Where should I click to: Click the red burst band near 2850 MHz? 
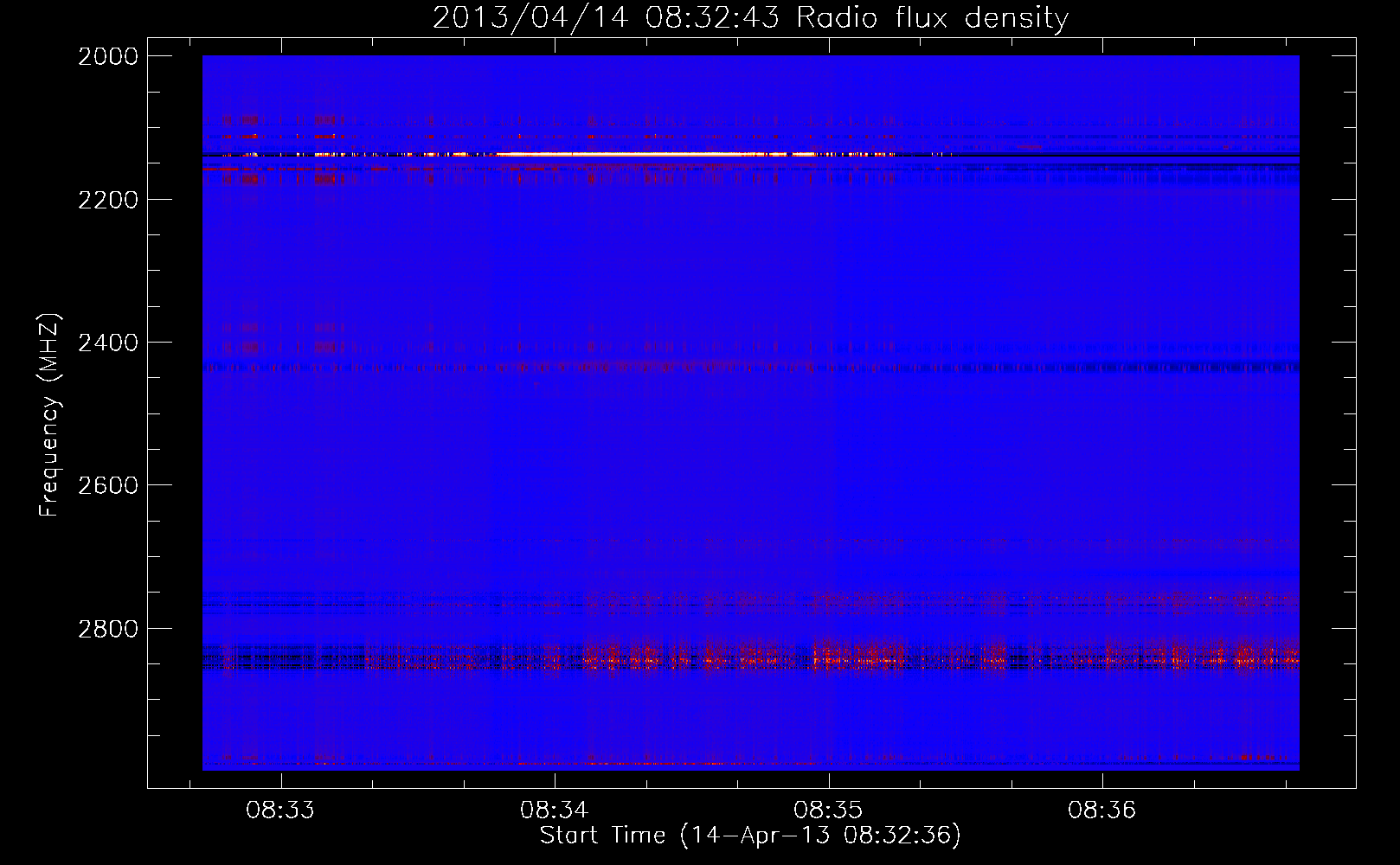tap(751, 657)
